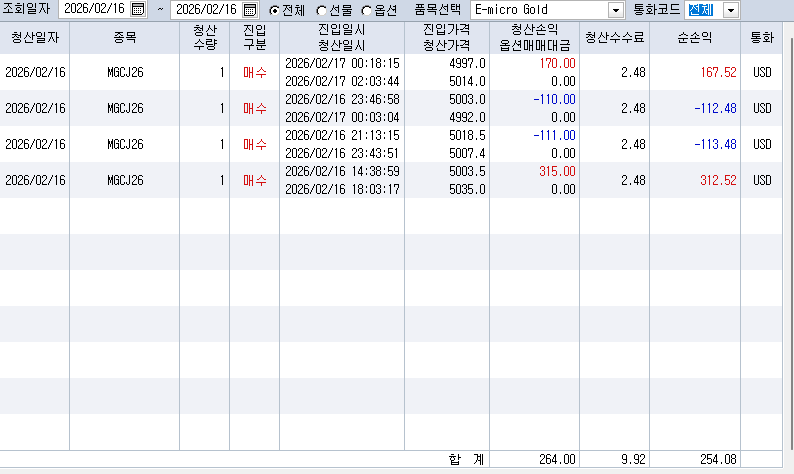Click entry time 2026/02/16 21:13:15
The width and height of the screenshot is (794, 474).
[x=342, y=135]
